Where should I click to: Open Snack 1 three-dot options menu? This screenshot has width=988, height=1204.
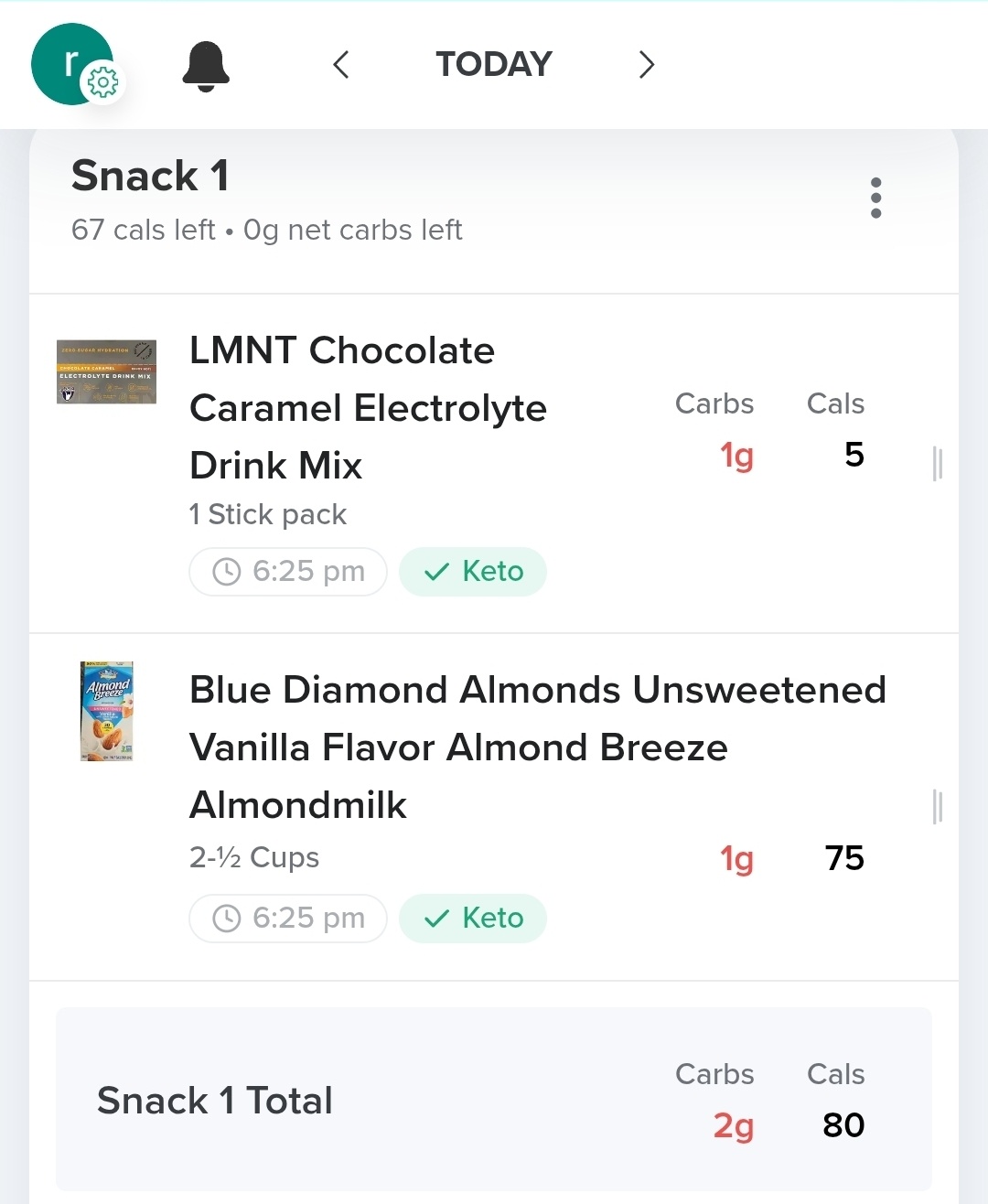[875, 198]
